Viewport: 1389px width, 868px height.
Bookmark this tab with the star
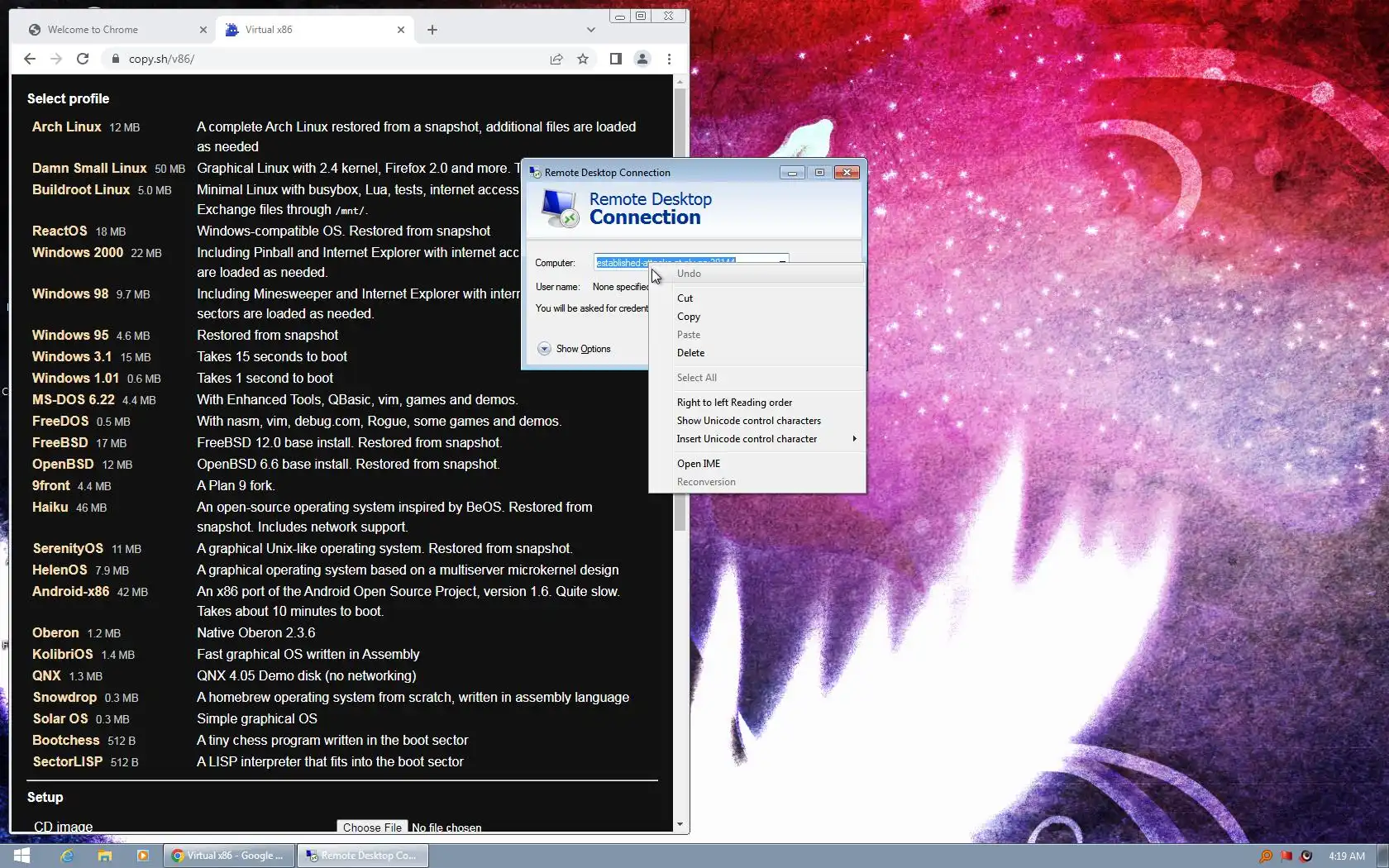(x=583, y=59)
